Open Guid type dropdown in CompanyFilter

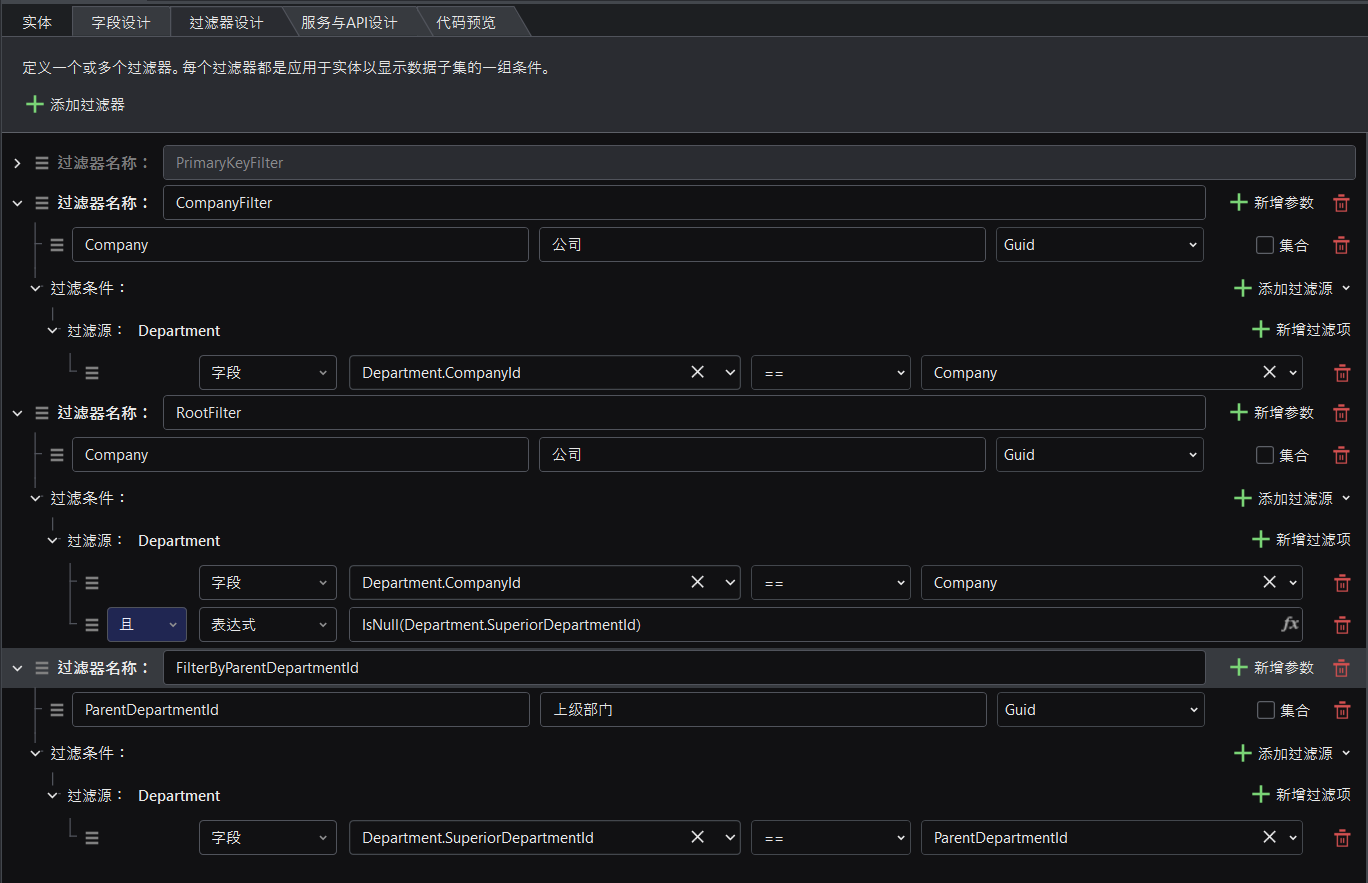pos(1099,245)
